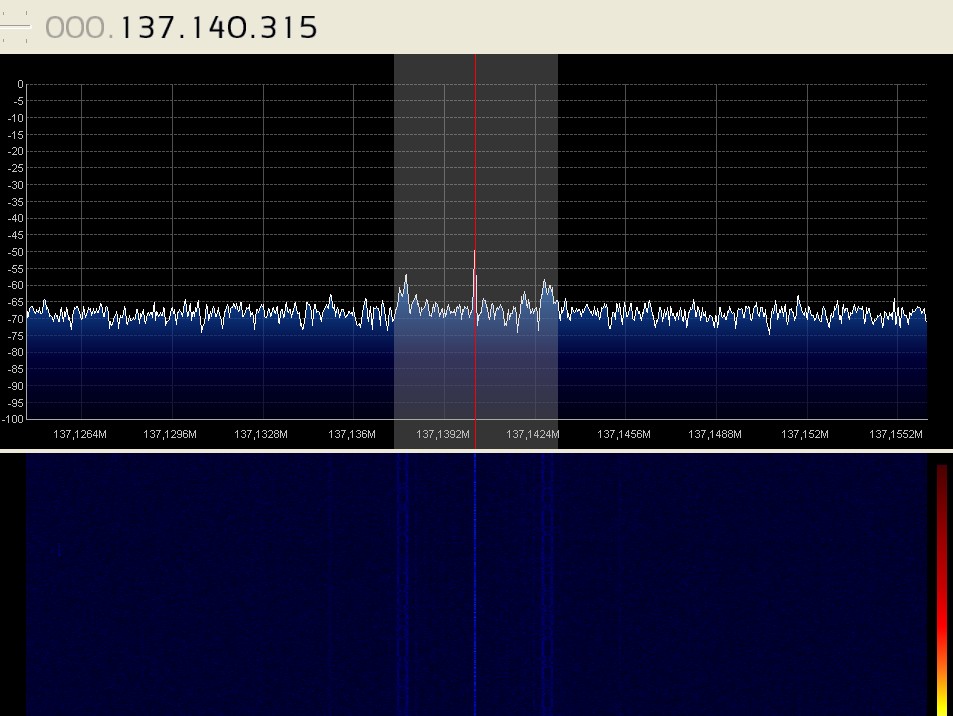Click the 0 dB scale label
The height and width of the screenshot is (716, 953).
pos(20,84)
